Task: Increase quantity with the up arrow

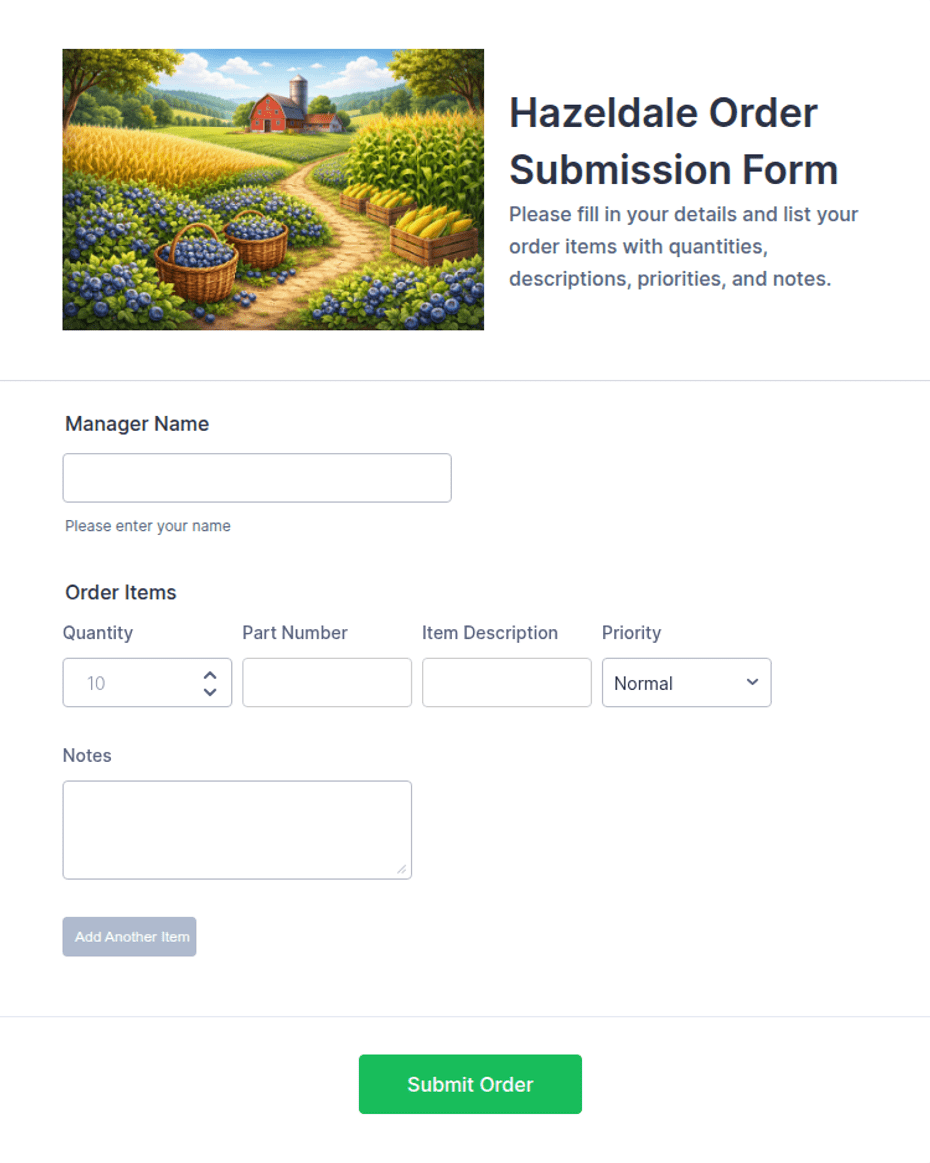Action: [x=210, y=676]
